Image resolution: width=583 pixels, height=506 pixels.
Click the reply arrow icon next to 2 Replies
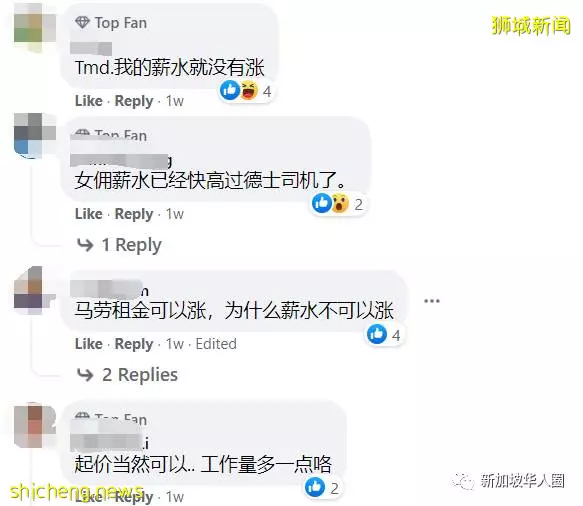(85, 375)
